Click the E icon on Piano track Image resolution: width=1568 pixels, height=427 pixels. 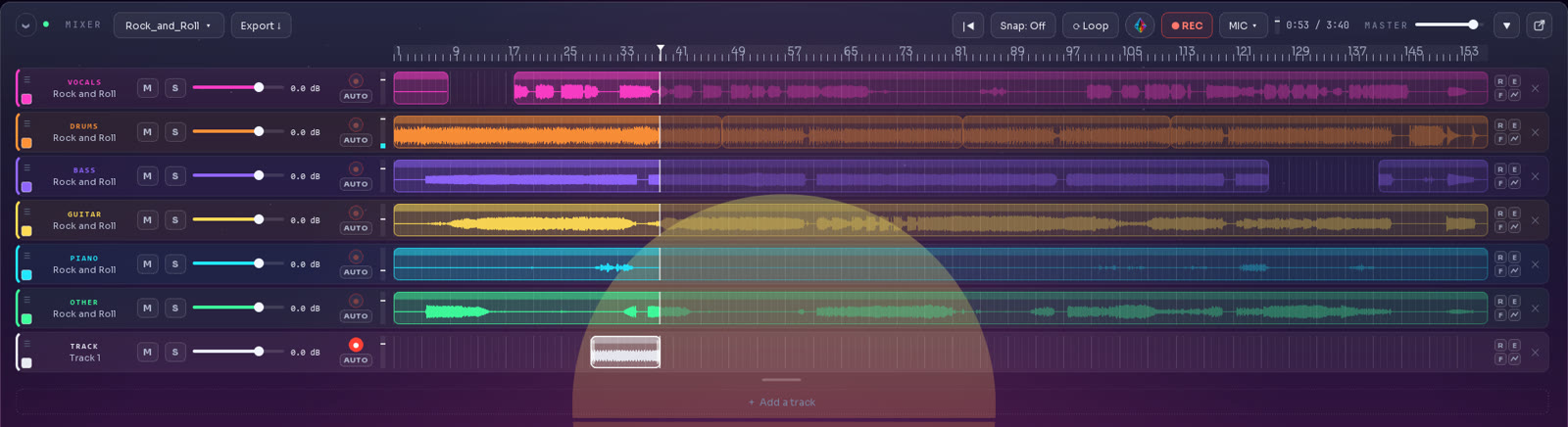(1514, 258)
